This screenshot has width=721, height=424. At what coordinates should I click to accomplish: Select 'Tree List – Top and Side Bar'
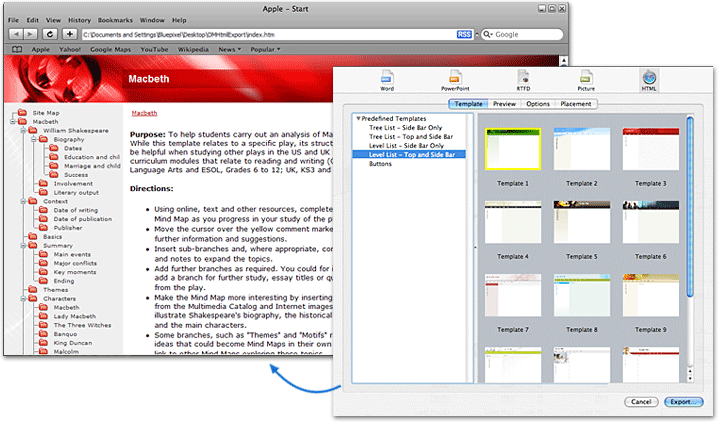(411, 137)
